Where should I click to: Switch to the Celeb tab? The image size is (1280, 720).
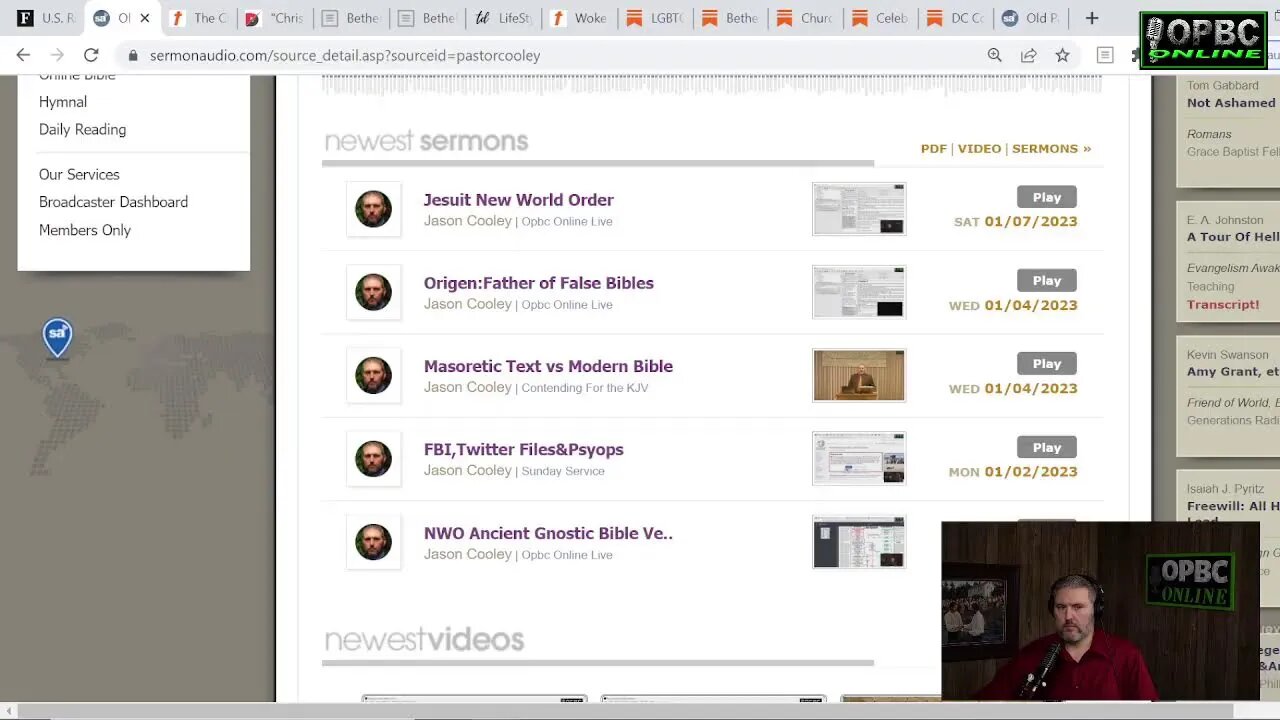pos(881,18)
